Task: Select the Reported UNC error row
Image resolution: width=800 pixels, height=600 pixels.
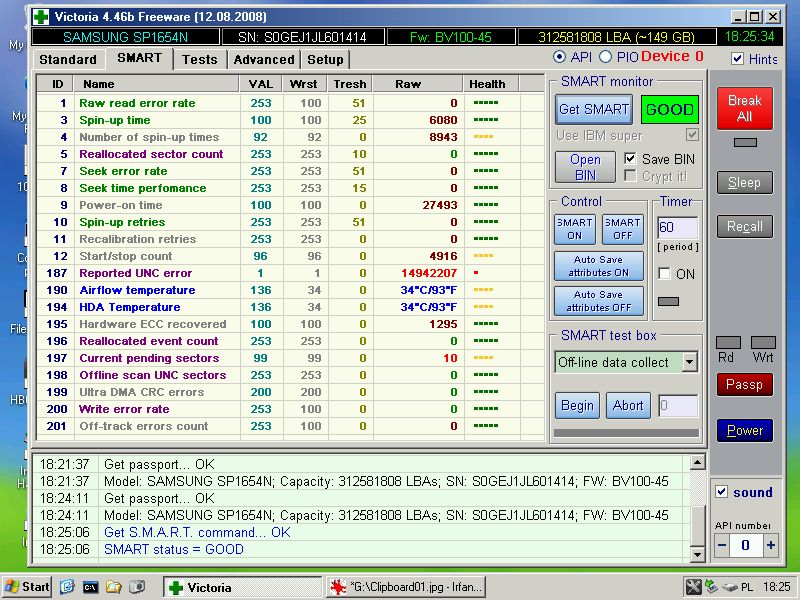Action: 291,273
